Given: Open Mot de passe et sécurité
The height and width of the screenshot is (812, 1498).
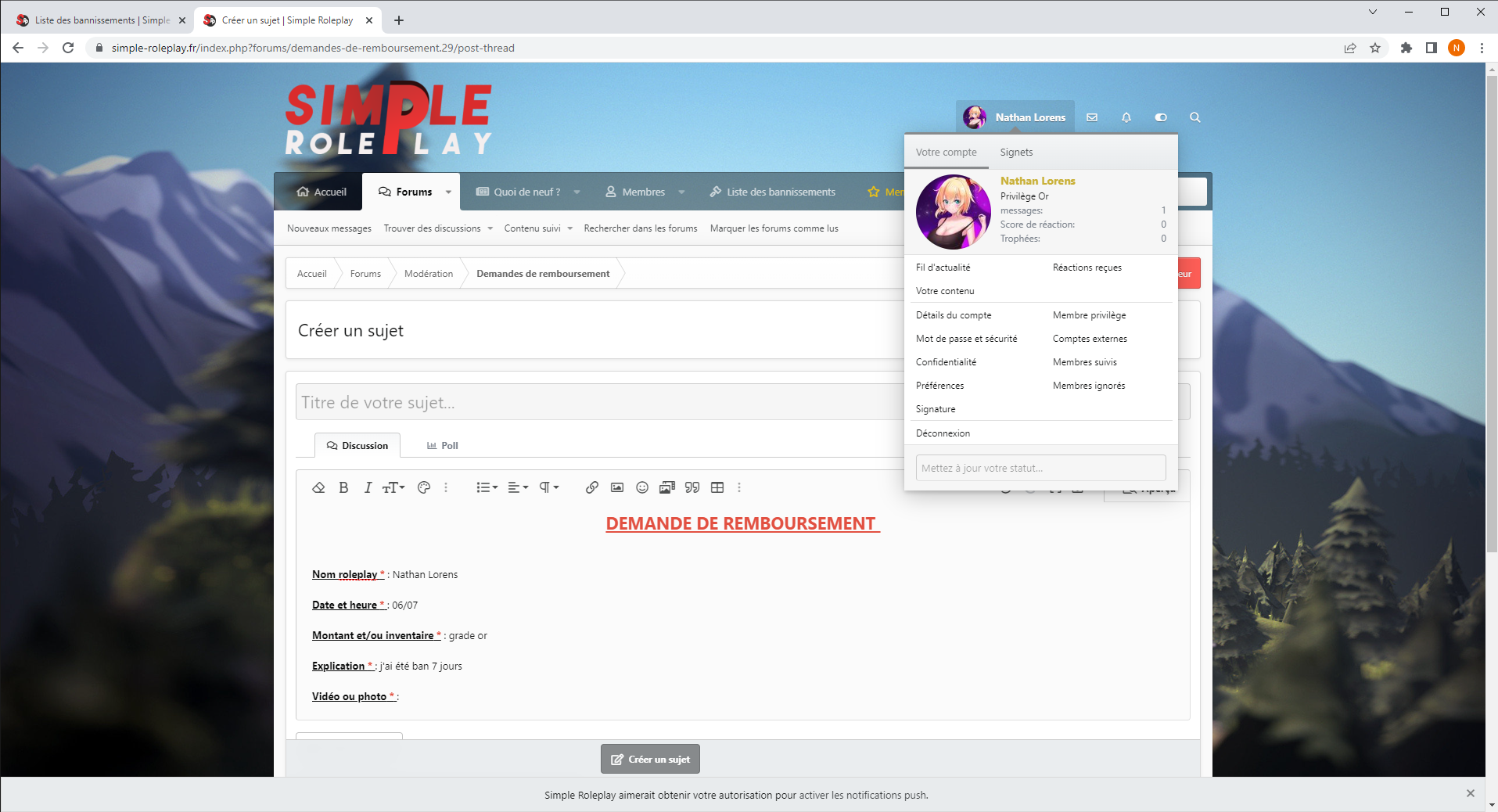Looking at the screenshot, I should [966, 339].
